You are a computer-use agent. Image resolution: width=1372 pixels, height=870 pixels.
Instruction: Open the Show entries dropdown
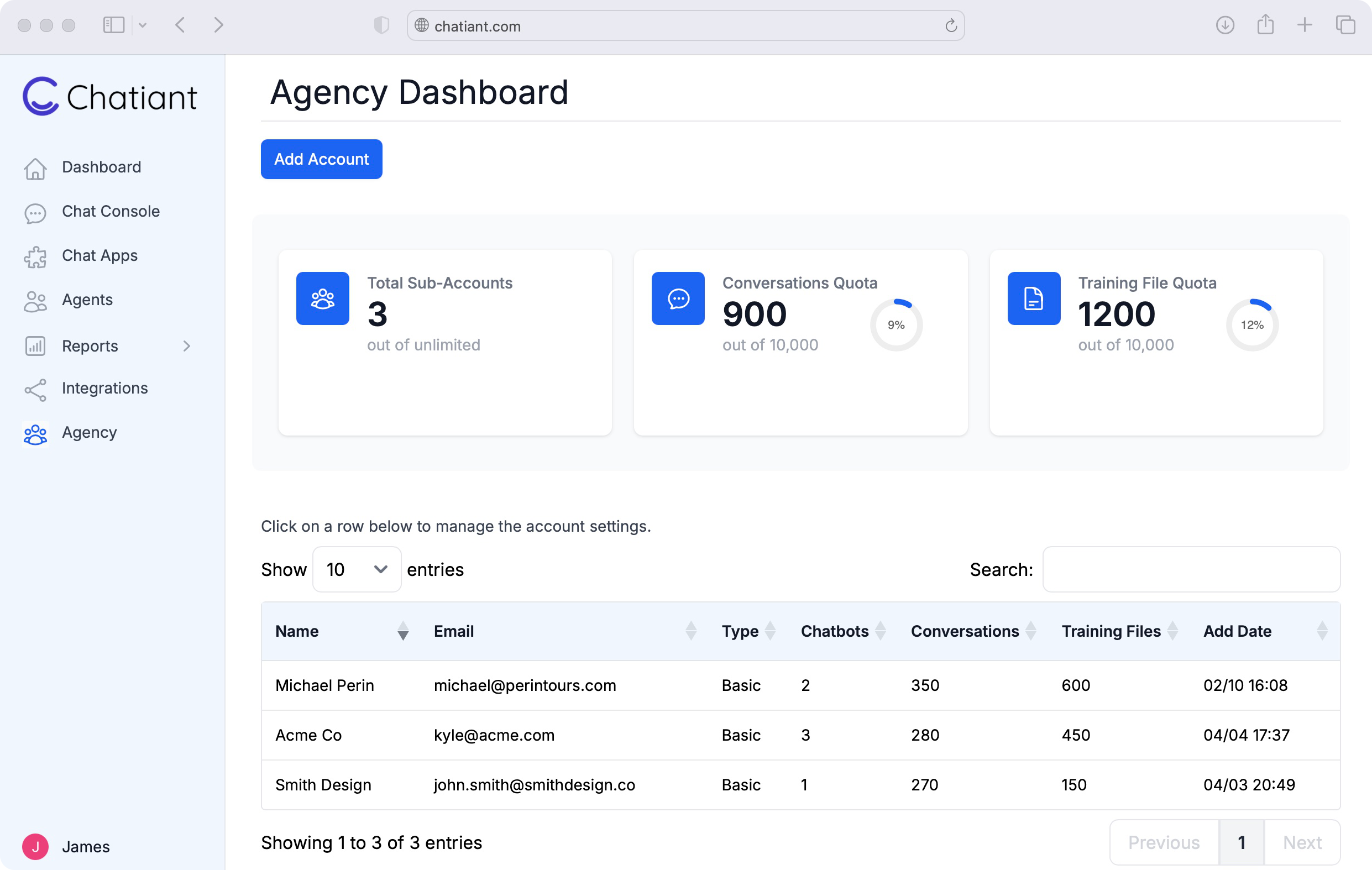[356, 569]
